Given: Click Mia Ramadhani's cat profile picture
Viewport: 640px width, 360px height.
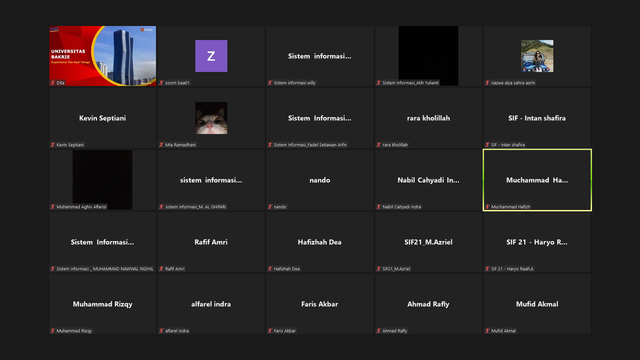Looking at the screenshot, I should 211,118.
